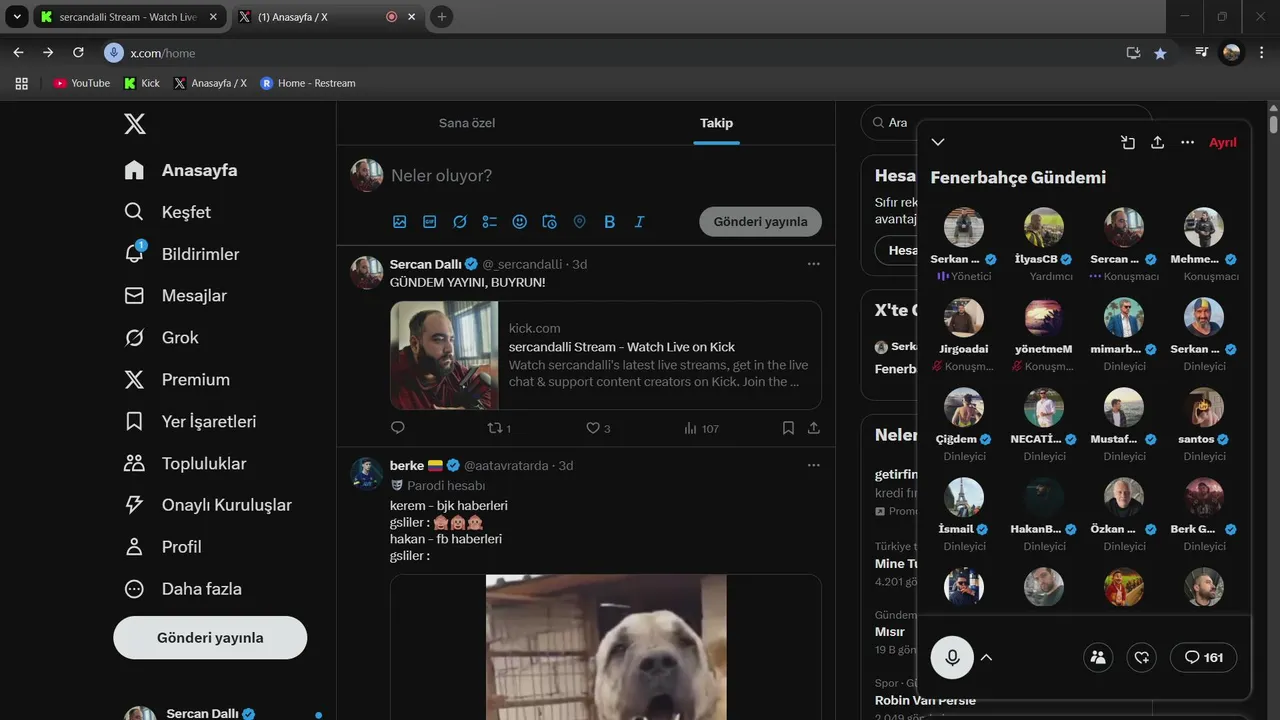The image size is (1280, 720).
Task: Open İlyasCB avatar in Space
Action: coord(1044,228)
